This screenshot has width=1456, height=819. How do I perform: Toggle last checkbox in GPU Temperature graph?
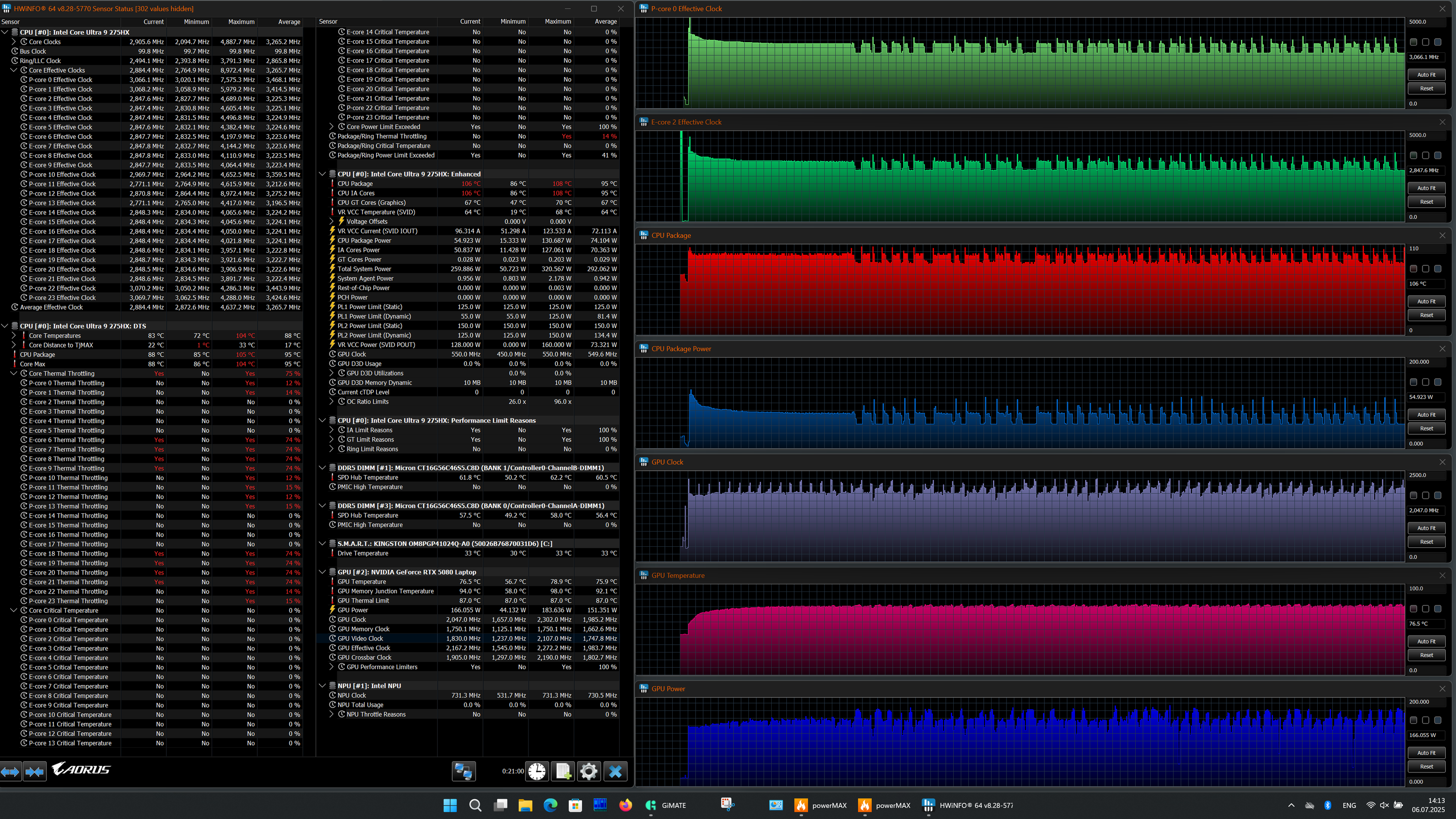[1438, 609]
